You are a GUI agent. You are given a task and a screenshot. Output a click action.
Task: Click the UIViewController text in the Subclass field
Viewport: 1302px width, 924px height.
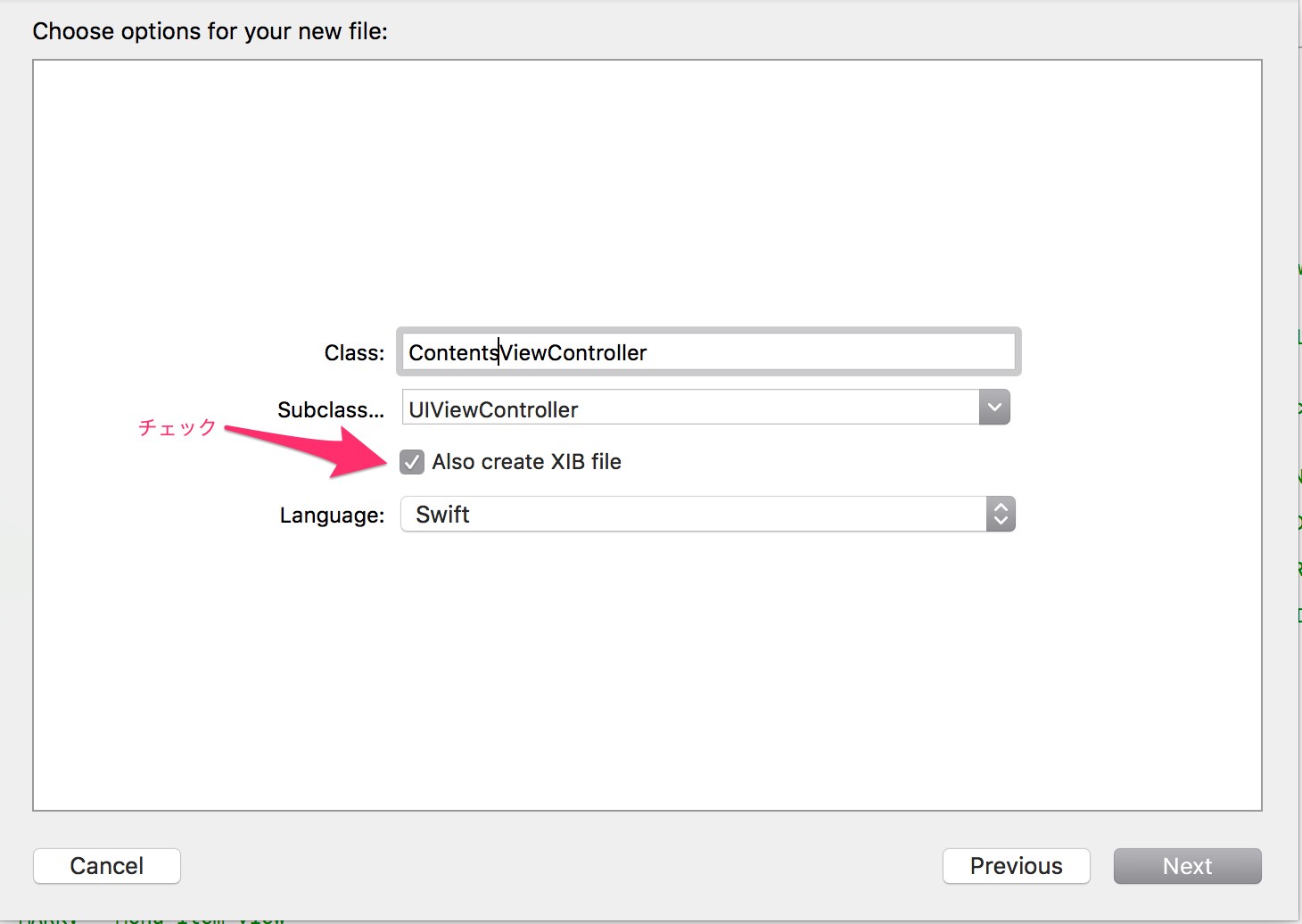click(493, 409)
